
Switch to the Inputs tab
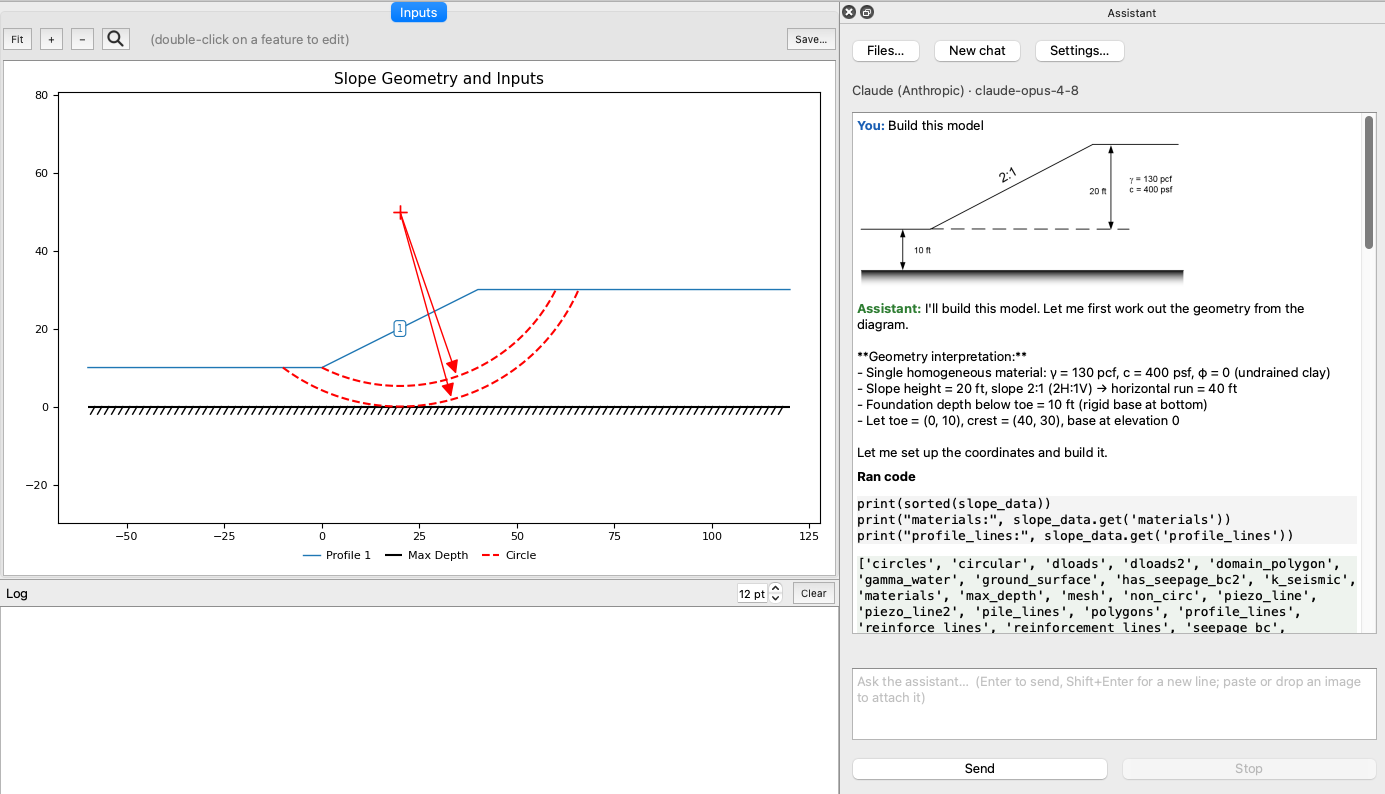pos(418,12)
